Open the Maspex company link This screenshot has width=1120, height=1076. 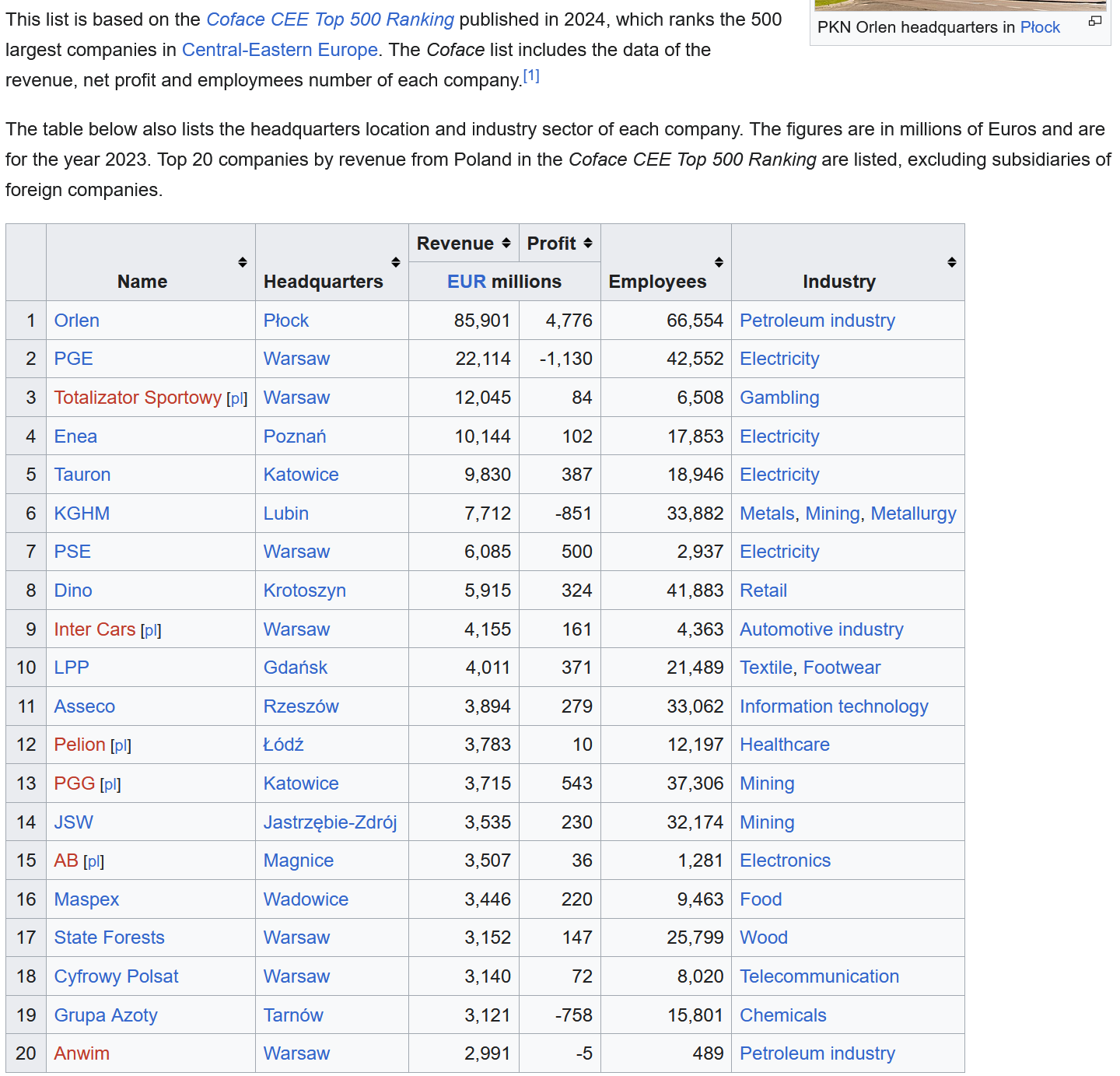(x=86, y=899)
